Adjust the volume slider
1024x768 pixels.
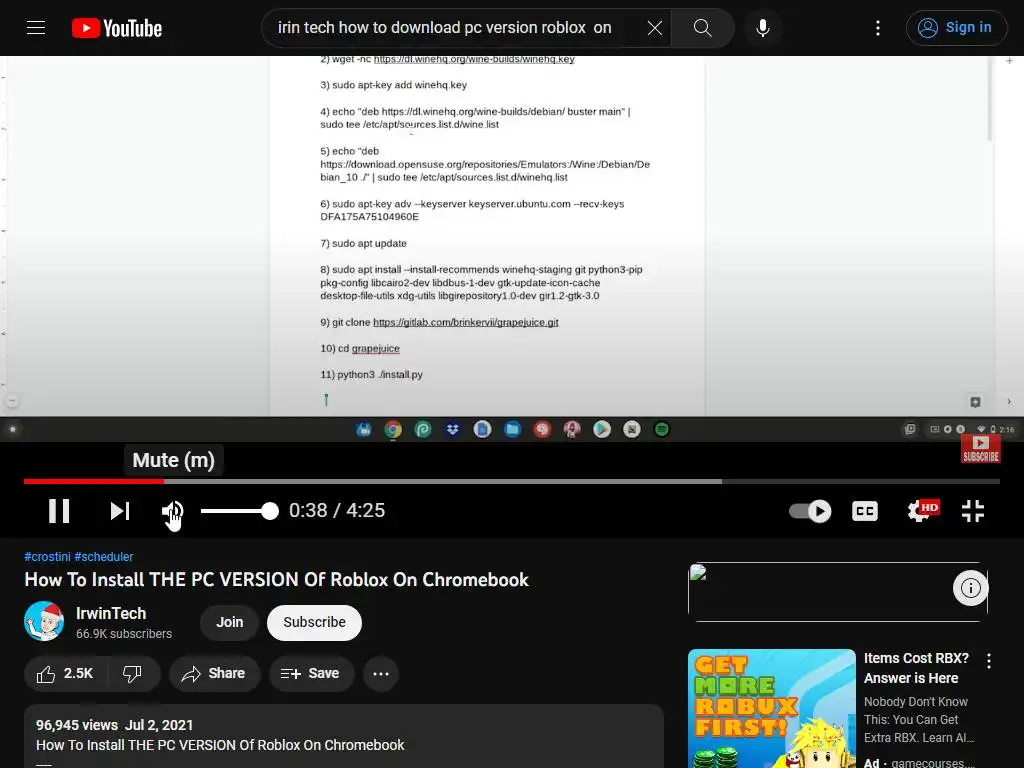pyautogui.click(x=239, y=511)
